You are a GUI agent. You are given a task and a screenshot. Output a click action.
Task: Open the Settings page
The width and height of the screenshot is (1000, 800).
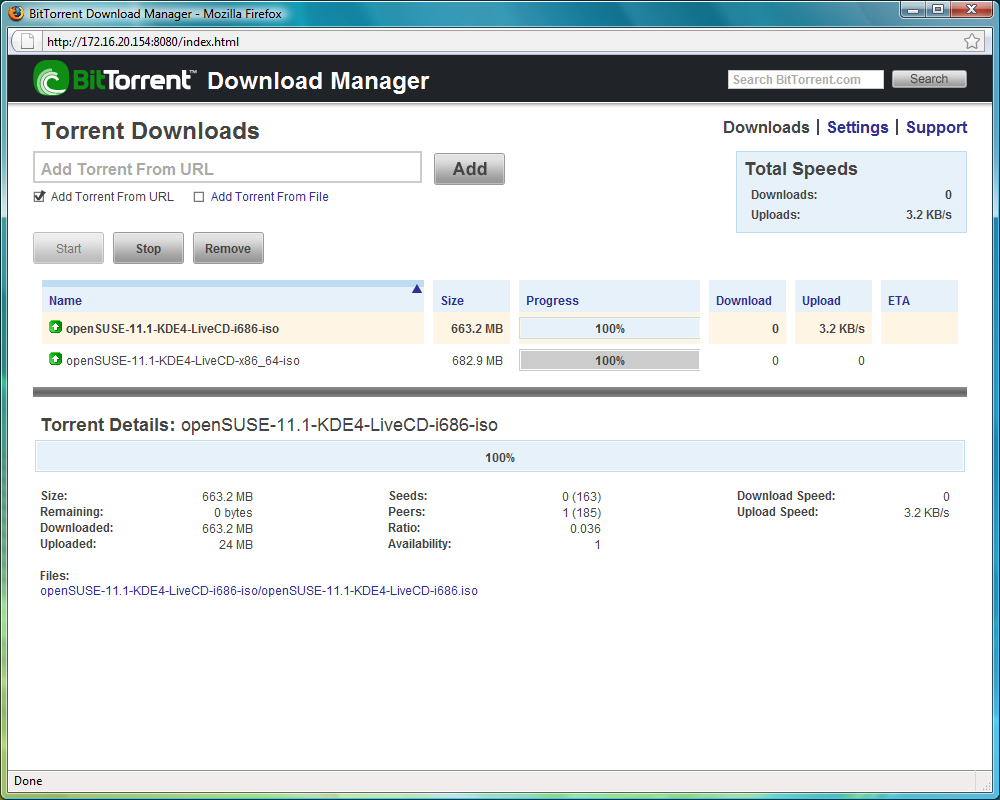(x=857, y=128)
